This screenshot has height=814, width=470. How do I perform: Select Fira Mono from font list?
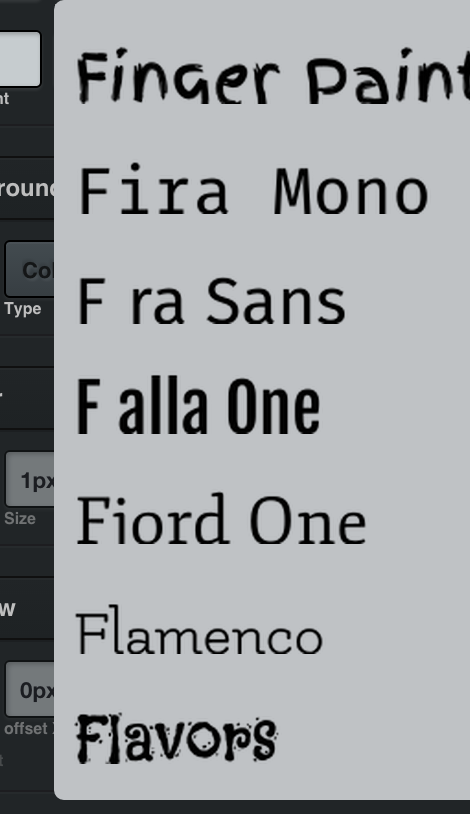pyautogui.click(x=253, y=190)
